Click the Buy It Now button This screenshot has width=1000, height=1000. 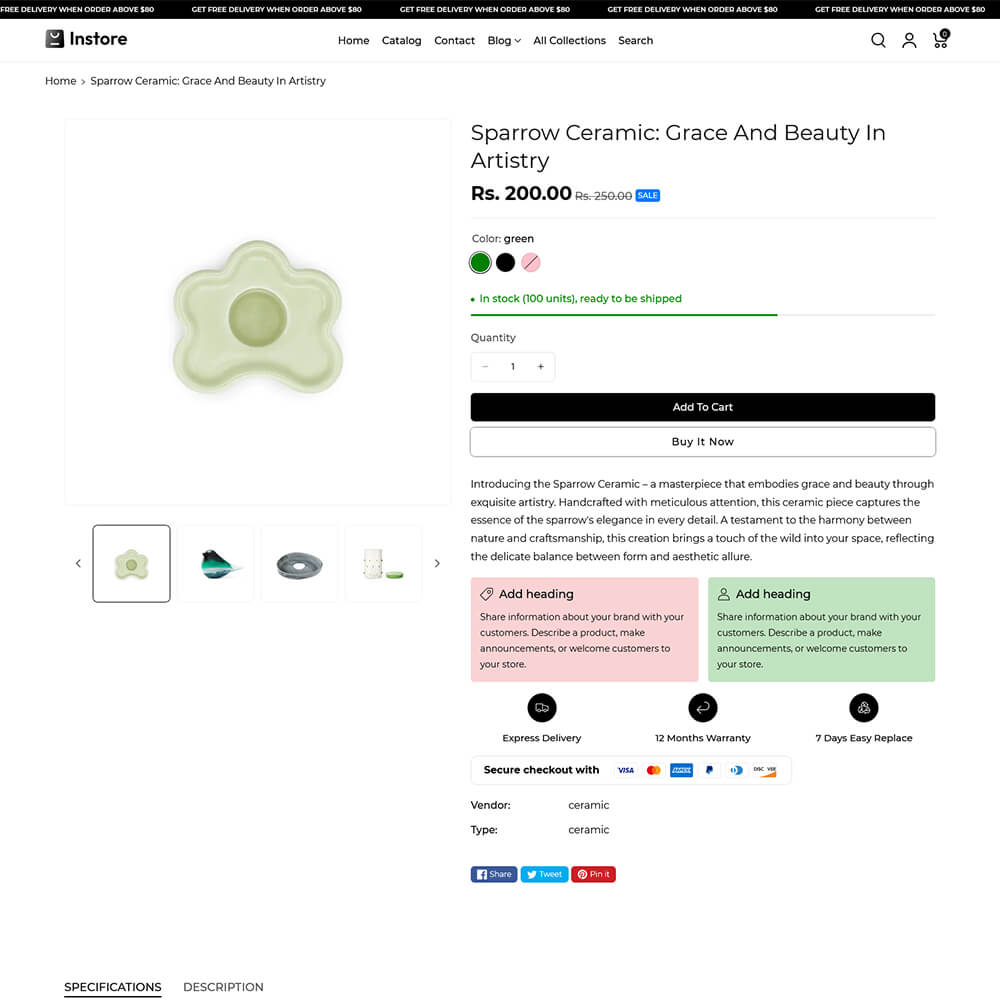(x=702, y=442)
